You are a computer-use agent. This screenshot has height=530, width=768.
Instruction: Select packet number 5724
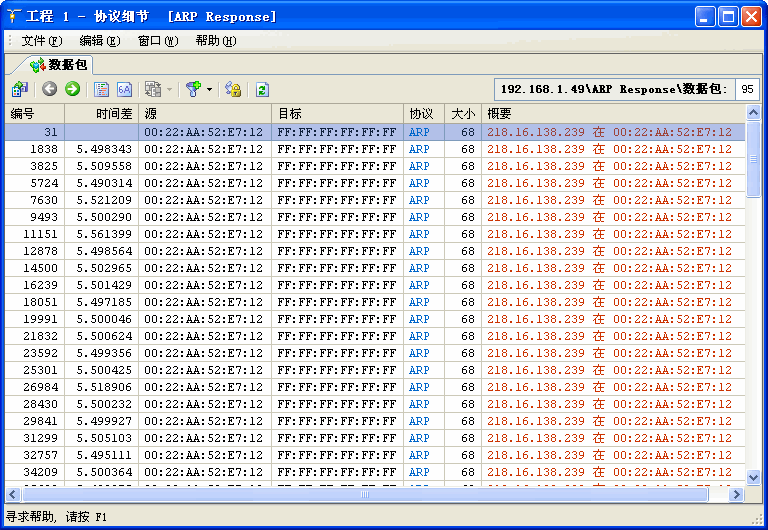[x=44, y=183]
